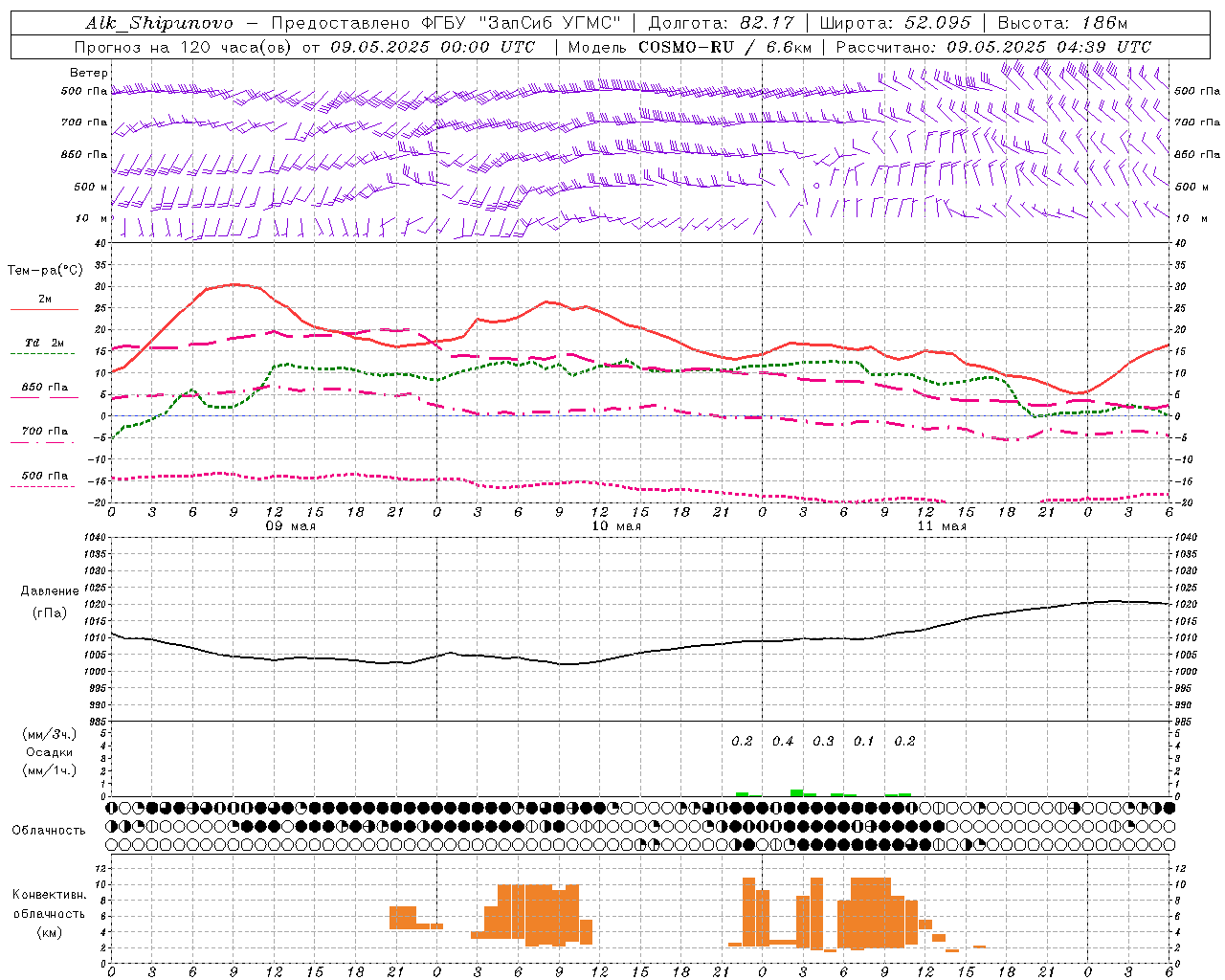Viewport: 1225px width, 980px height.
Task: Click the elevation label Высота: 186м
Action: pos(1062,23)
